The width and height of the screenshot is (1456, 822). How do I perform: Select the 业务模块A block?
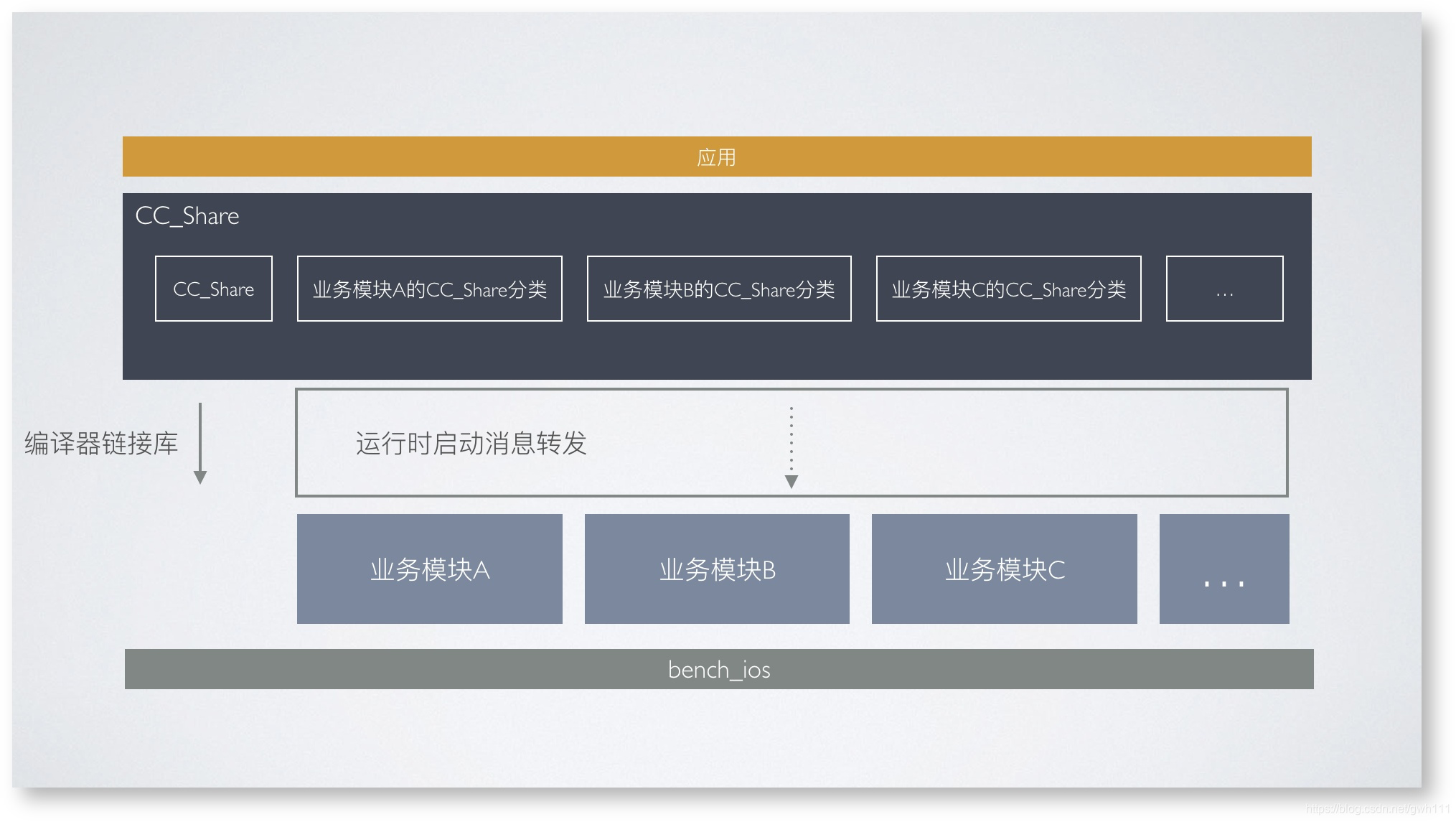429,569
